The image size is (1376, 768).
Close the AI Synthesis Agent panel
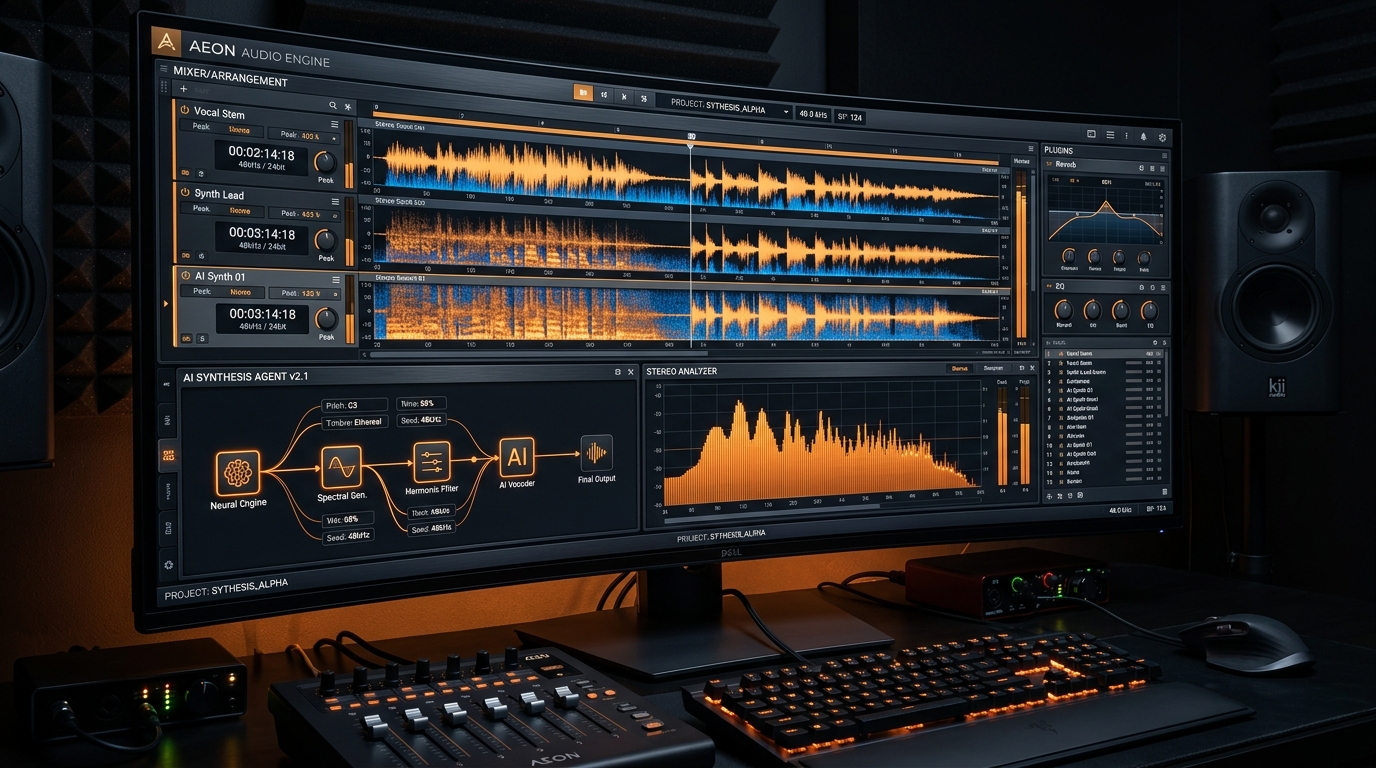pos(631,372)
